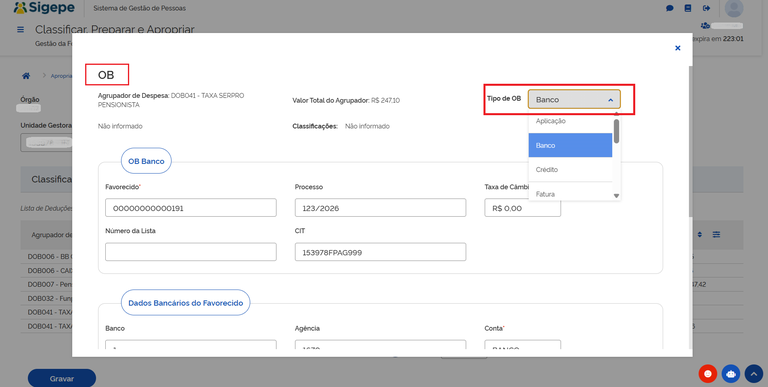Click the home breadcrumb icon
Viewport: 768px width, 387px height.
click(x=26, y=76)
